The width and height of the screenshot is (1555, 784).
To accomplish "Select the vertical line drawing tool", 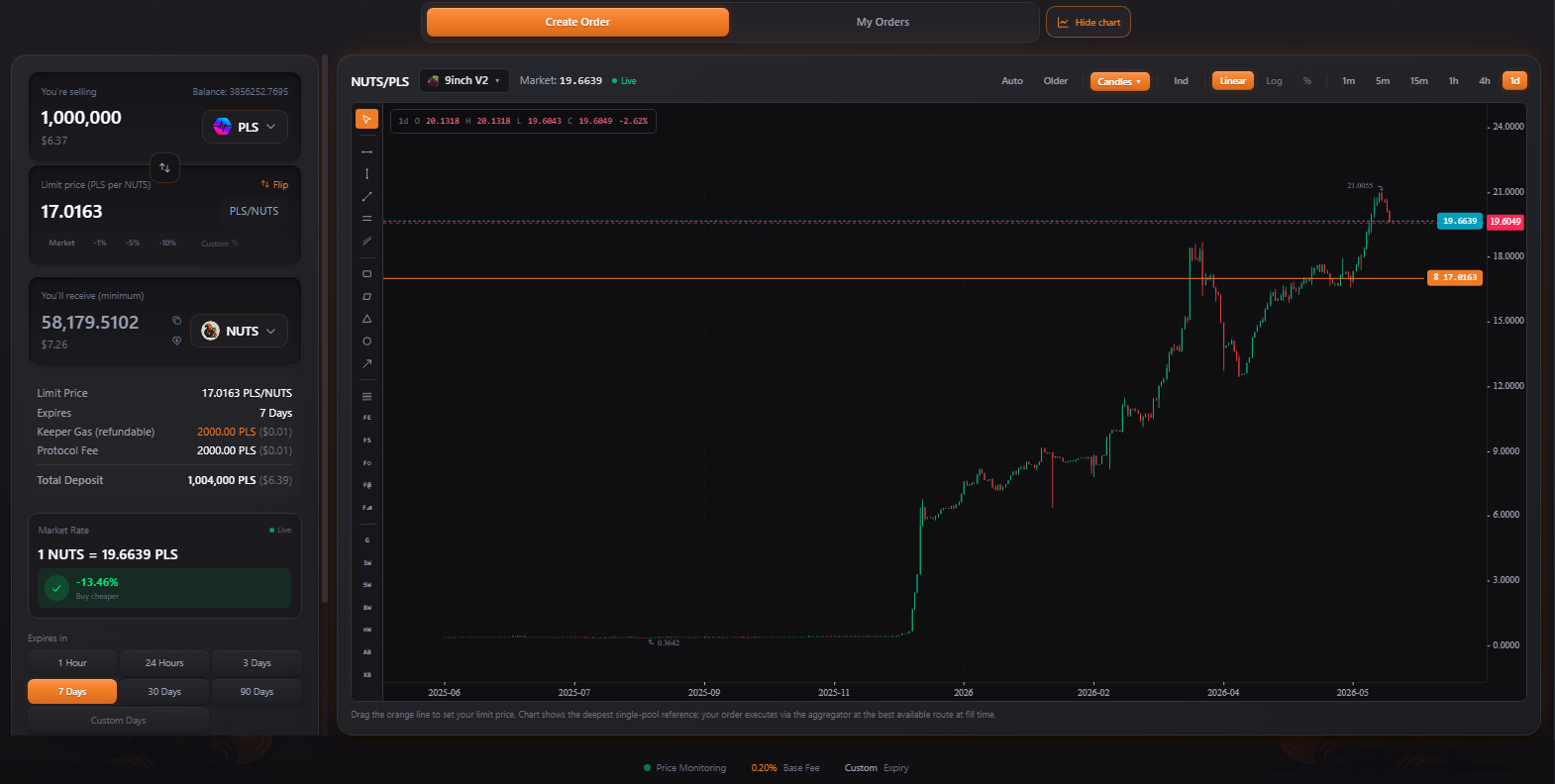I will (366, 174).
